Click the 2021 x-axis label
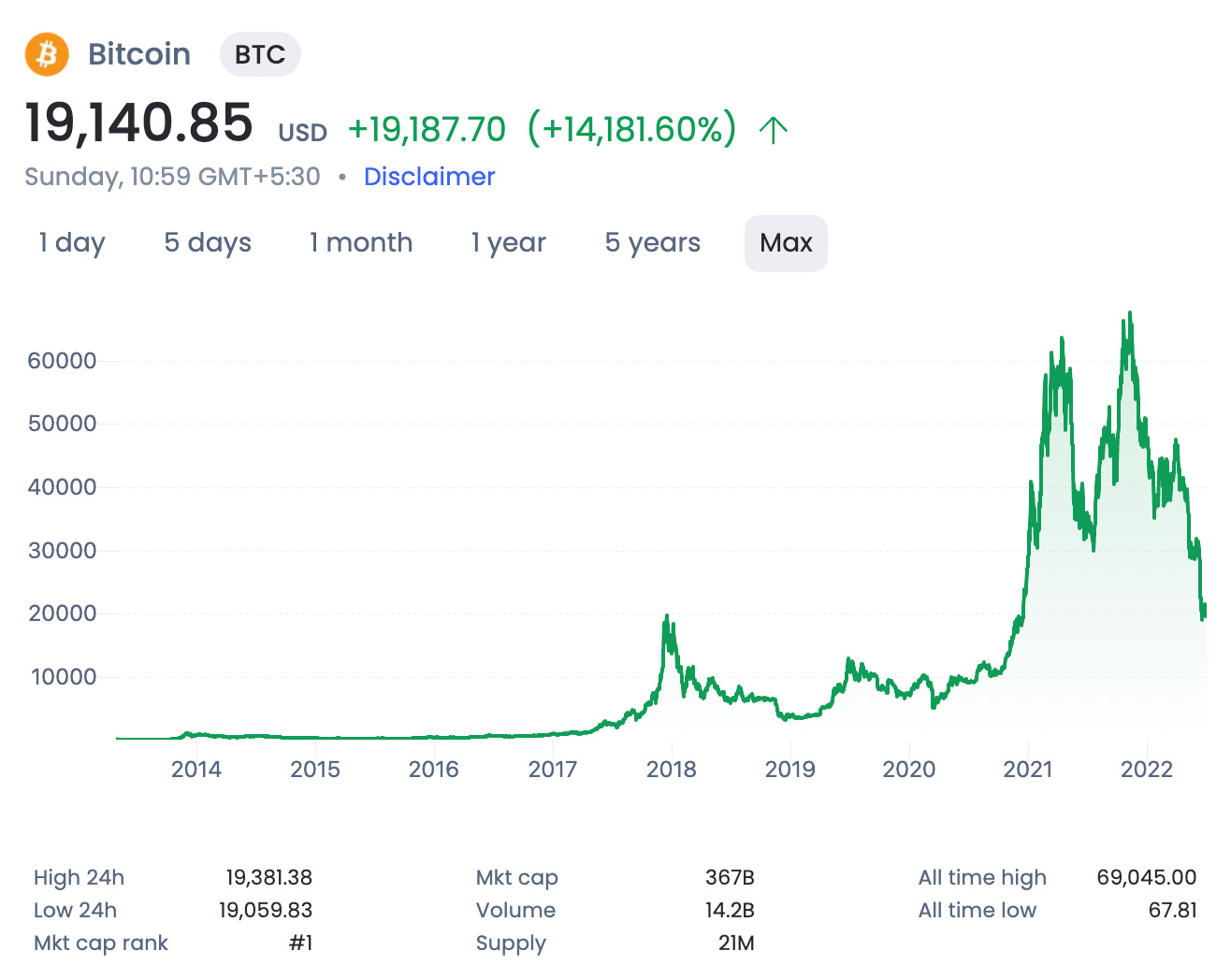Image resolution: width=1231 pixels, height=980 pixels. 1028,770
